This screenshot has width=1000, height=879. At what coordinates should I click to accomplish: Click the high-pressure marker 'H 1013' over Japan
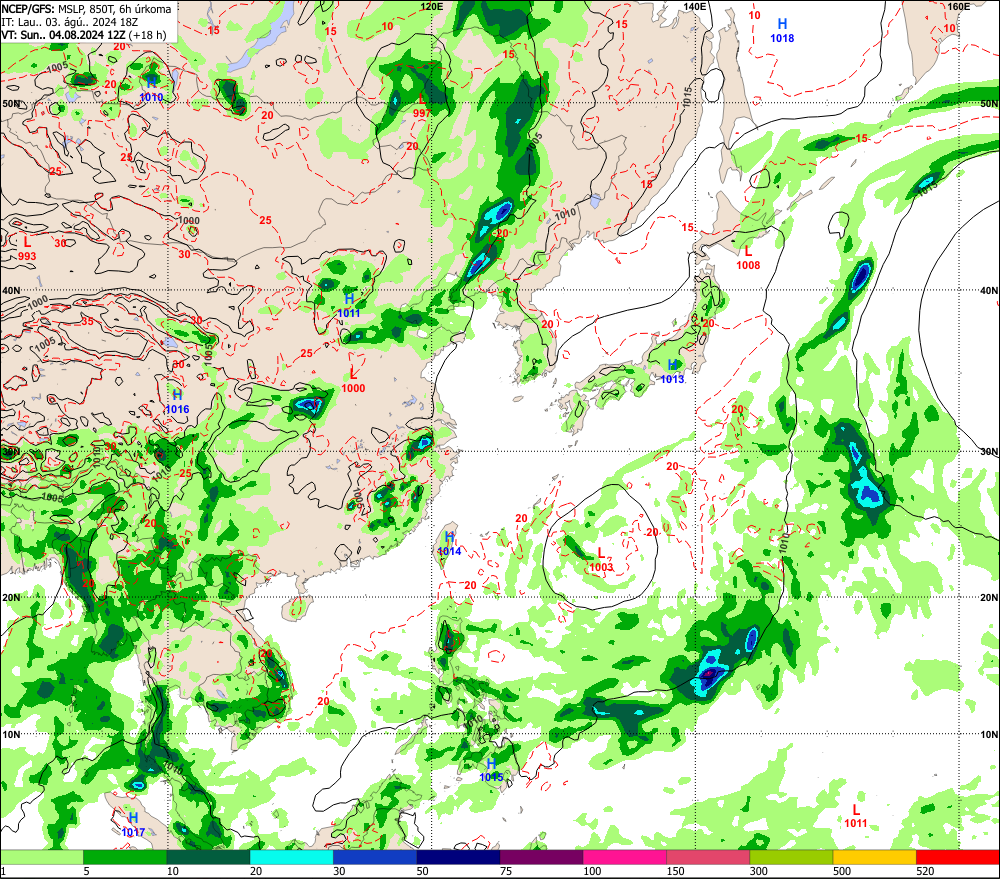point(672,372)
